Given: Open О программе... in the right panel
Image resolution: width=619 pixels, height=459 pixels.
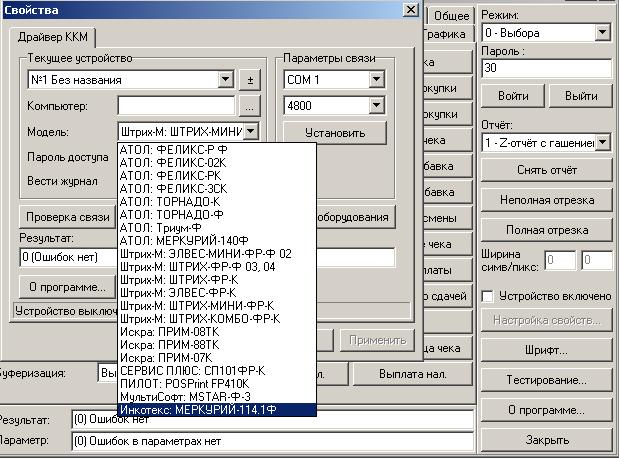Looking at the screenshot, I should coord(547,410).
